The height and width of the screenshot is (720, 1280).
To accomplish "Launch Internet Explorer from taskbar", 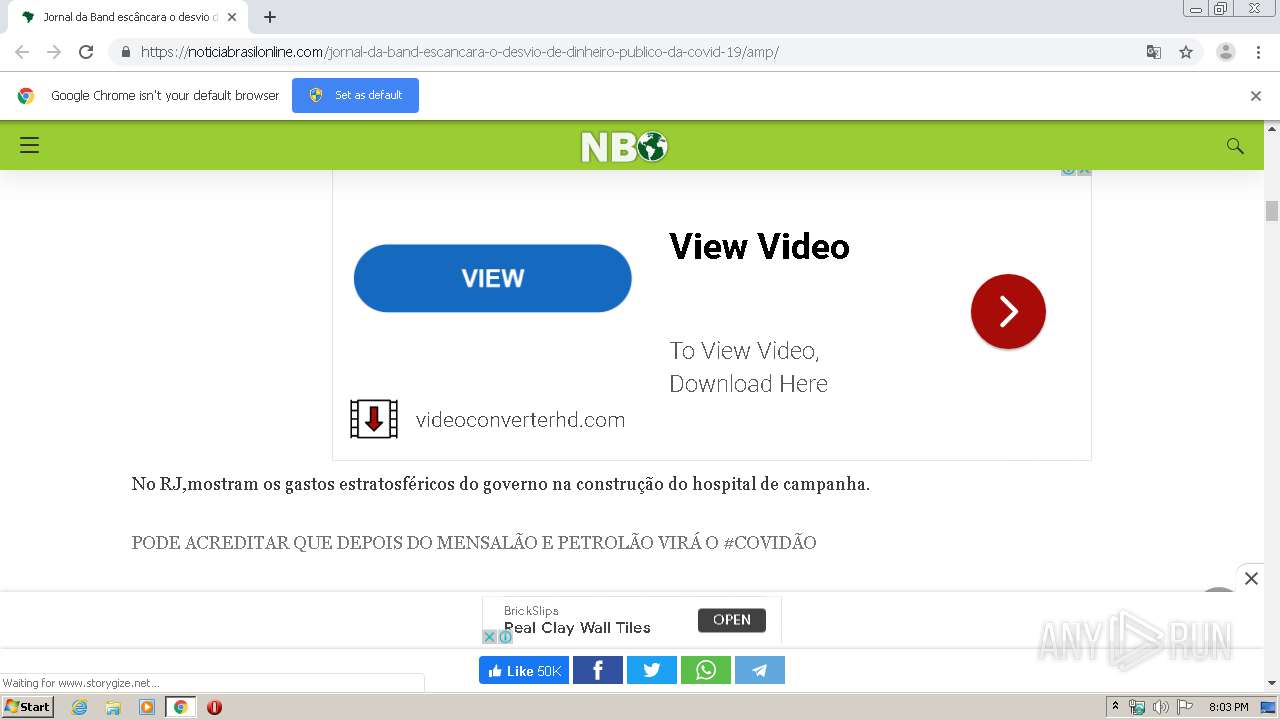I will click(x=80, y=707).
